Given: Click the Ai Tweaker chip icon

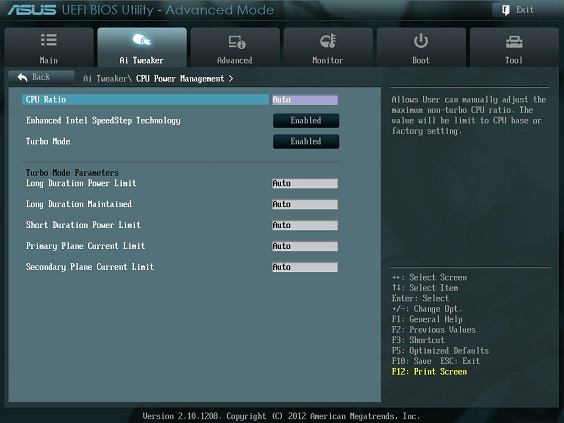Looking at the screenshot, I should point(141,40).
